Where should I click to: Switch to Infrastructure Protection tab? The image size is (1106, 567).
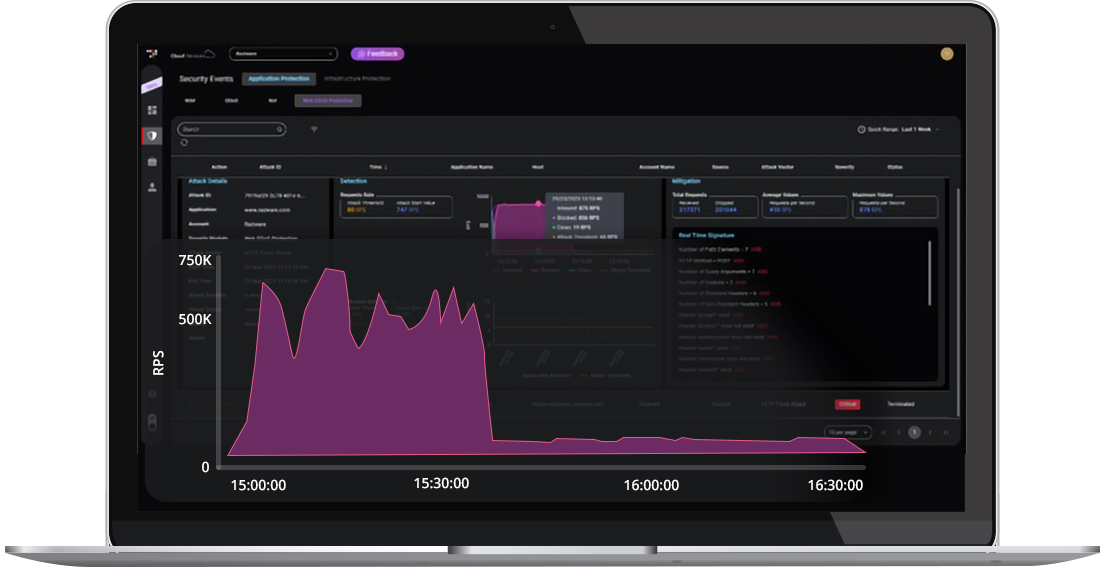(357, 79)
